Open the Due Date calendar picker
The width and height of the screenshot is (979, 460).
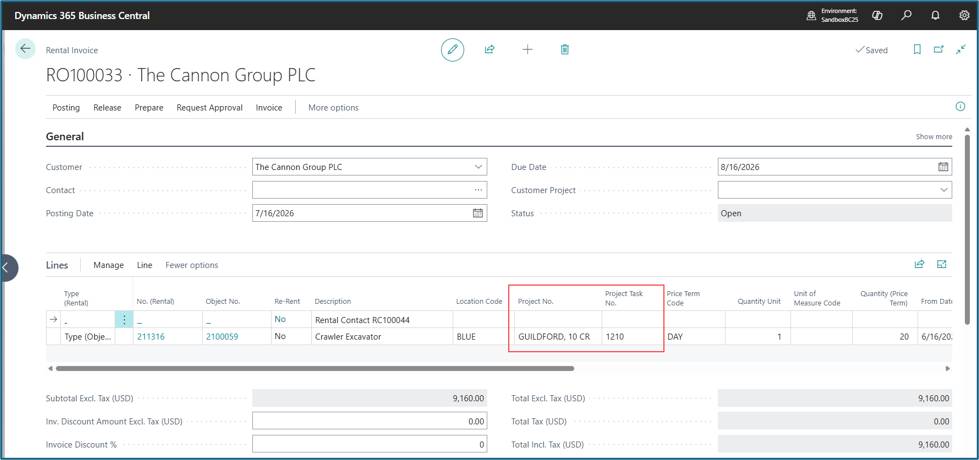pyautogui.click(x=943, y=167)
